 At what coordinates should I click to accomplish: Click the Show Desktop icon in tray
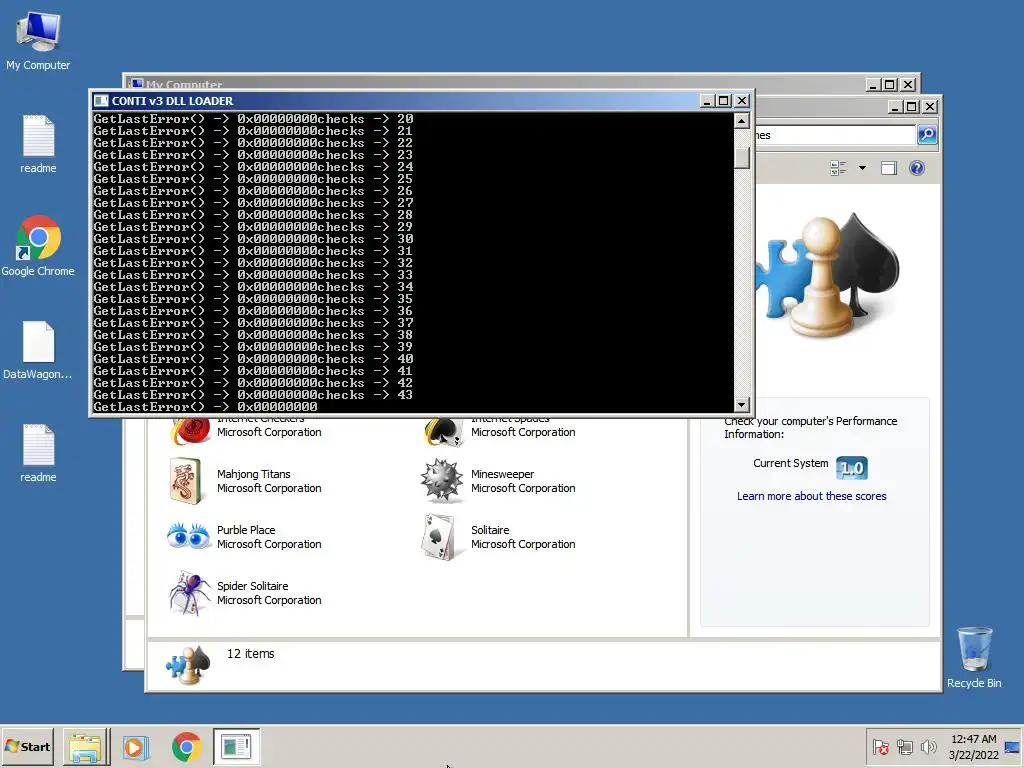click(1012, 746)
